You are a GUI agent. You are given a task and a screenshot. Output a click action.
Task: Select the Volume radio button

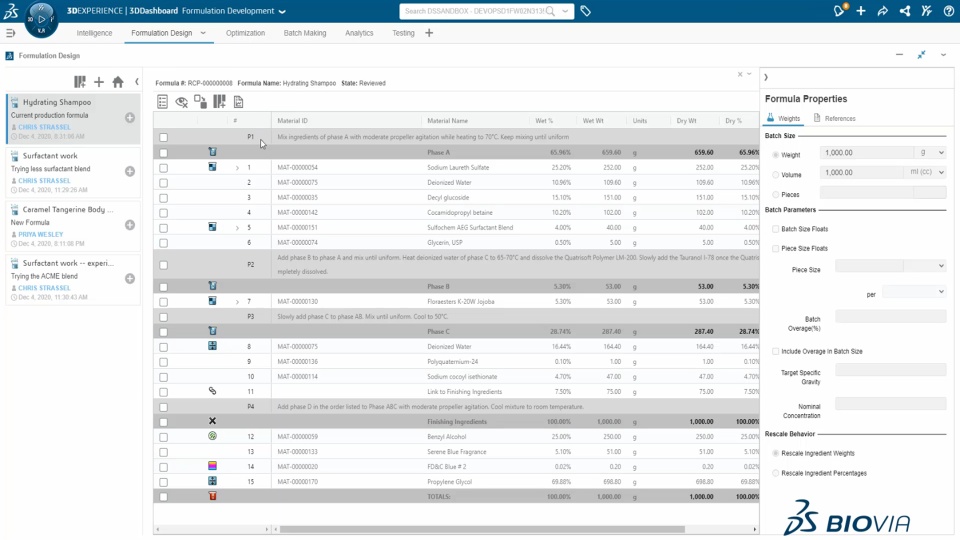click(x=776, y=174)
